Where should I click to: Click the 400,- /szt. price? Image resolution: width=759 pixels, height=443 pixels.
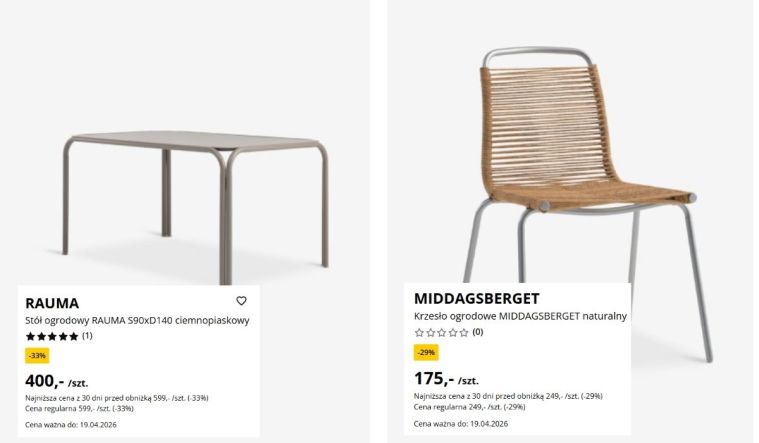coord(56,381)
